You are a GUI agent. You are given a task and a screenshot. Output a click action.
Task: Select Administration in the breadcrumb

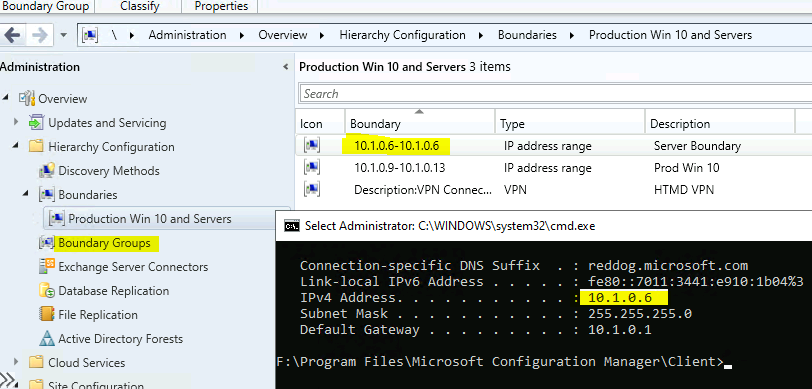coord(187,35)
